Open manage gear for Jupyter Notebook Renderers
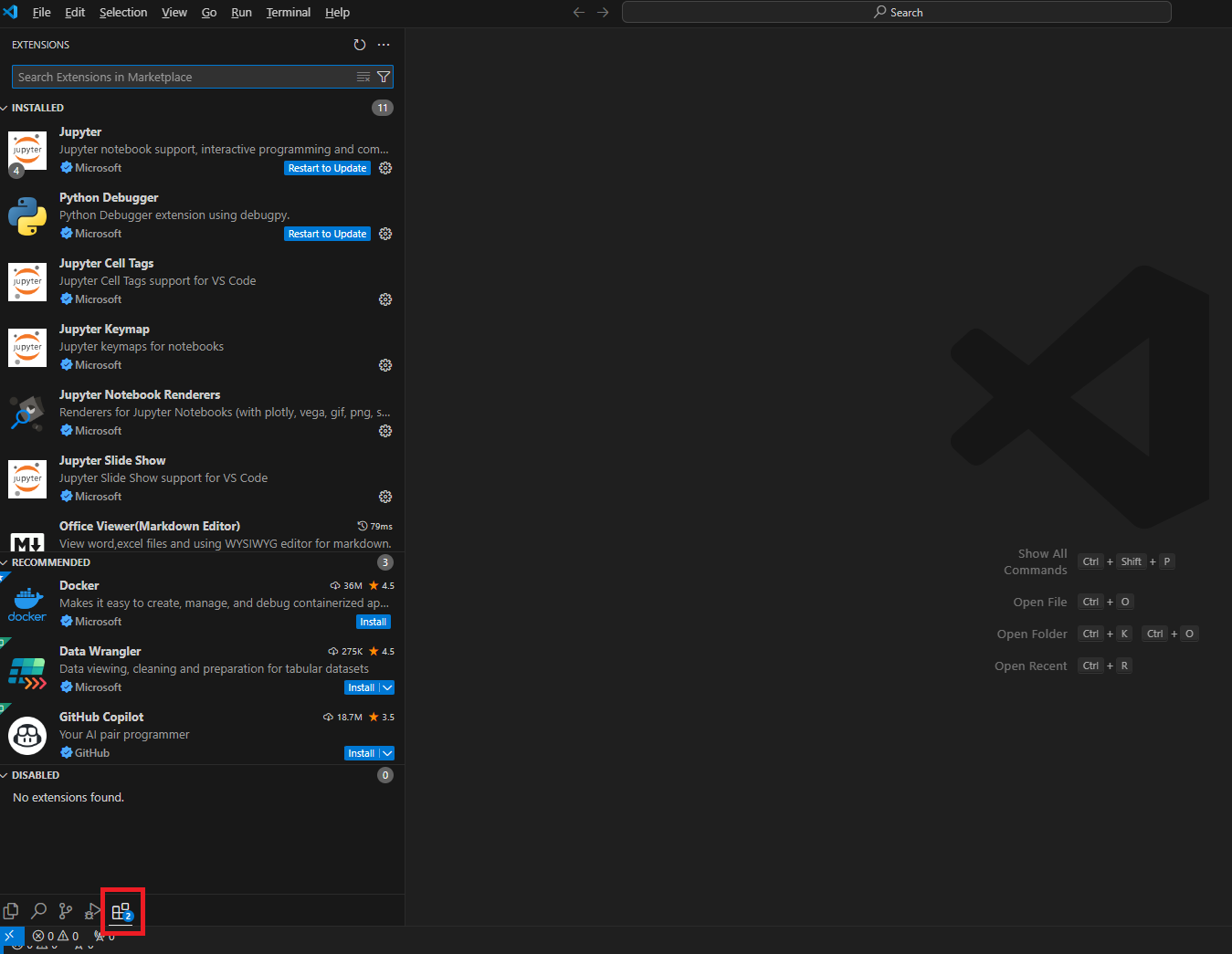This screenshot has height=954, width=1232. tap(385, 431)
